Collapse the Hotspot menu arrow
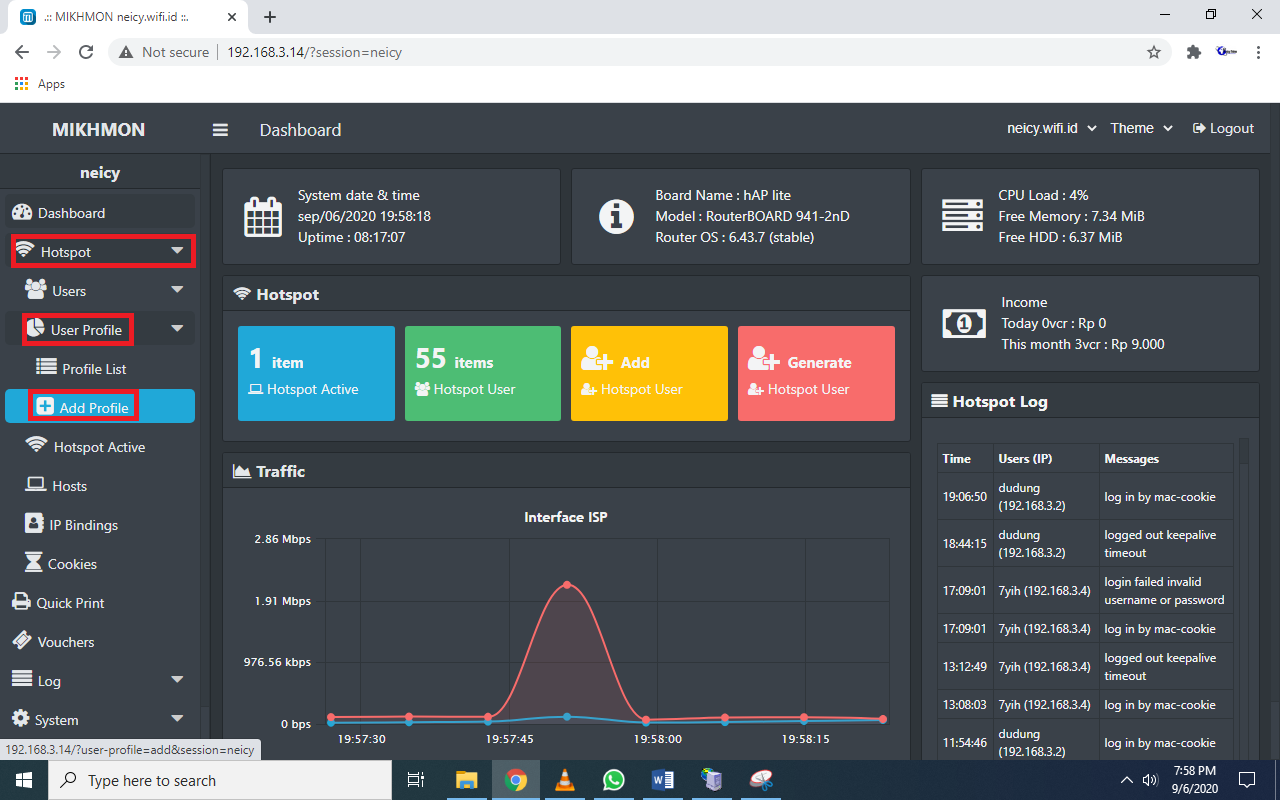Screen dimensions: 1280x808 coord(178,251)
